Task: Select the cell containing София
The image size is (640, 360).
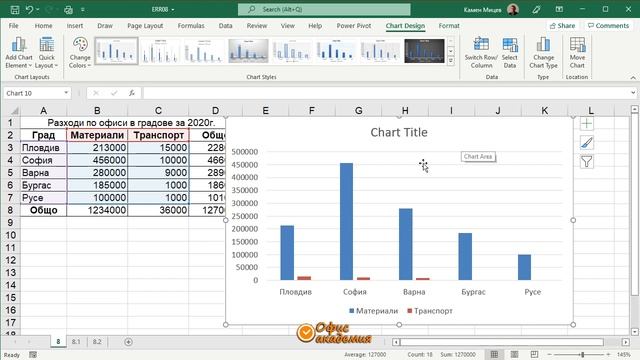Action: coord(43,160)
